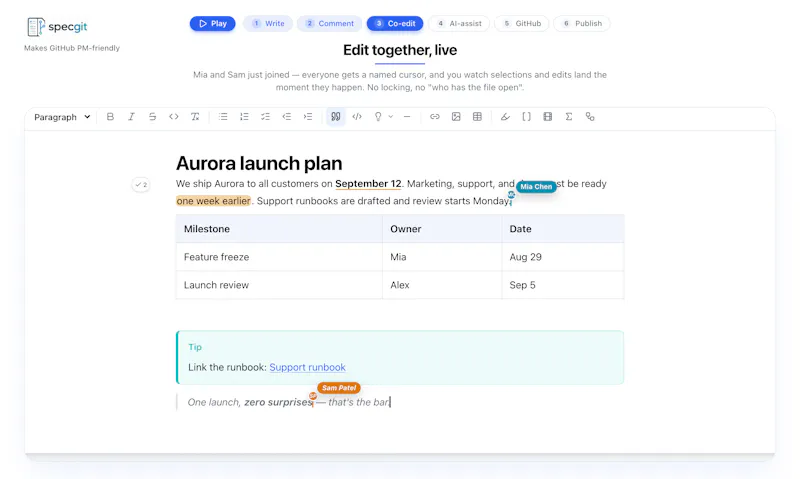The width and height of the screenshot is (800, 479).
Task: Click the 'Date' table header cell
Action: click(563, 229)
